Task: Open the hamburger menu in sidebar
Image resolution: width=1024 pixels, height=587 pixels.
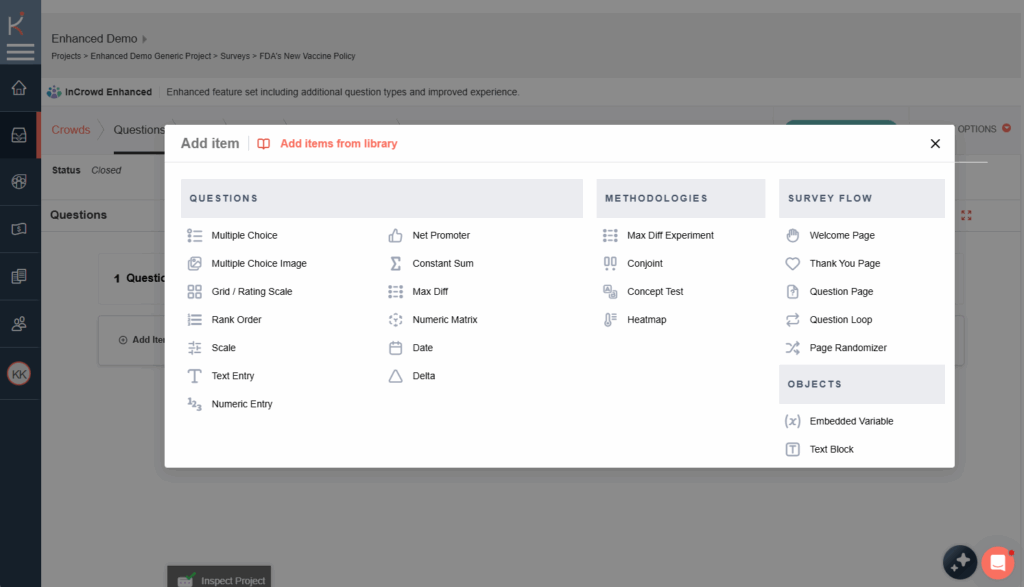Action: tap(20, 52)
